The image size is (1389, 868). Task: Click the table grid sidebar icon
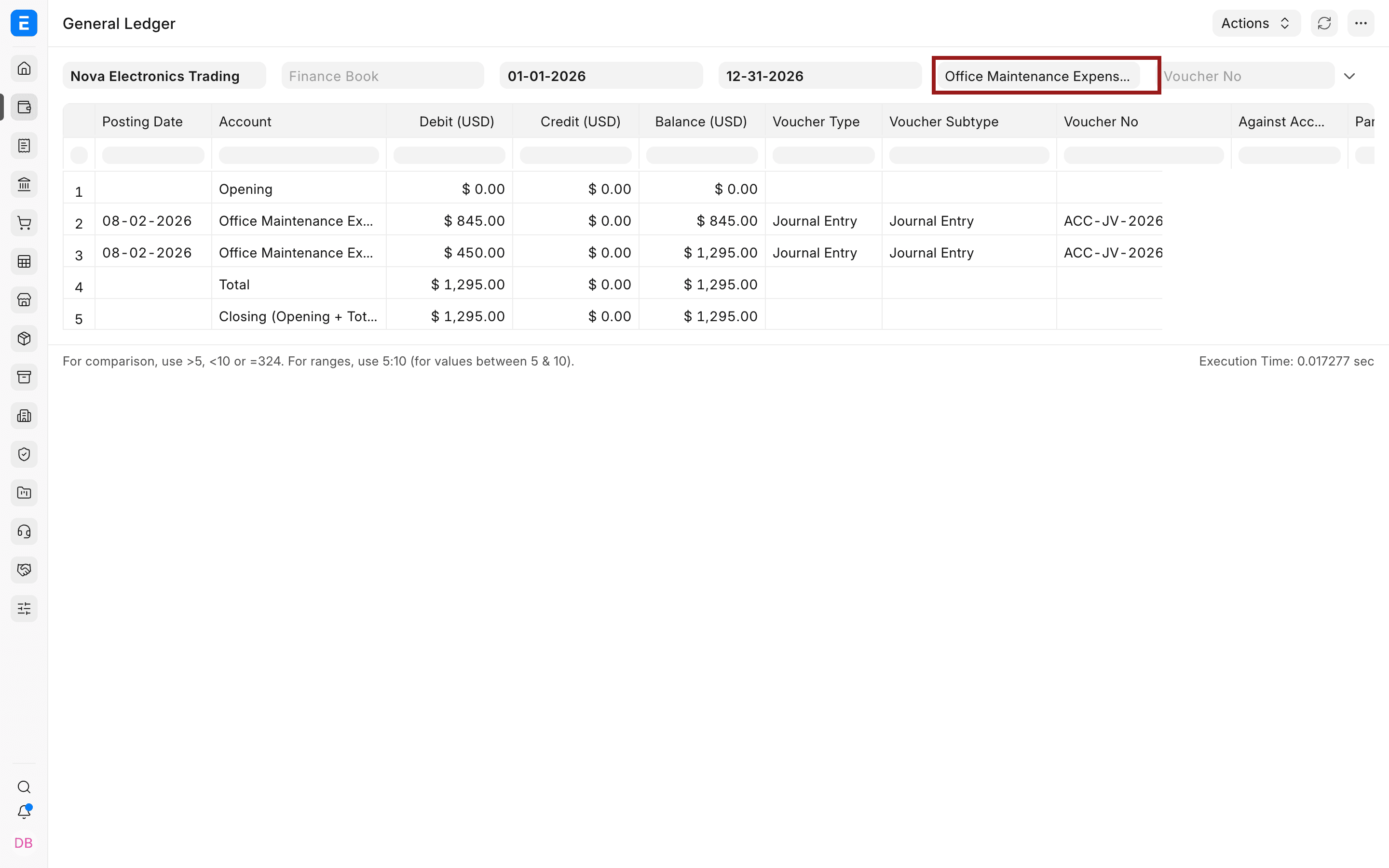click(24, 262)
